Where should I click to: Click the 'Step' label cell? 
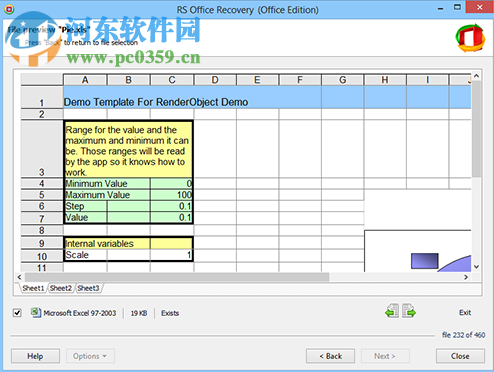point(85,206)
